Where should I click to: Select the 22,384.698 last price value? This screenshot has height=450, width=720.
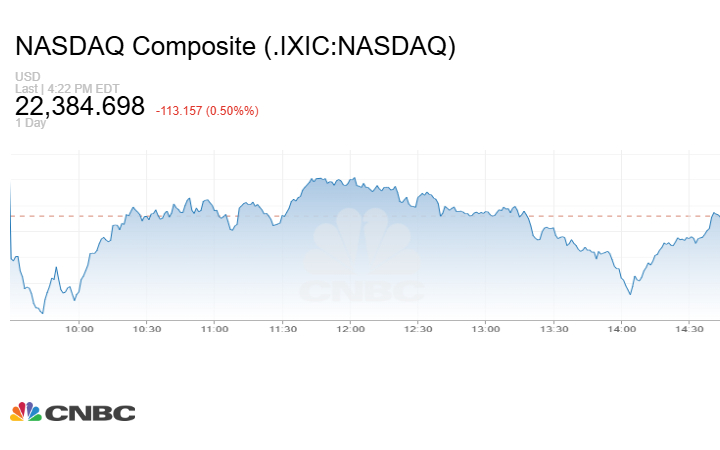[80, 106]
